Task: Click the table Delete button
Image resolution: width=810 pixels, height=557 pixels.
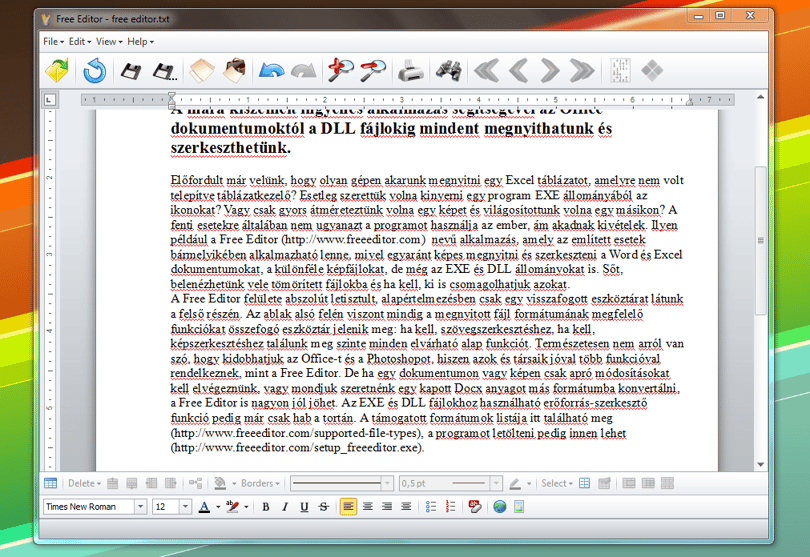Action: pos(84,484)
